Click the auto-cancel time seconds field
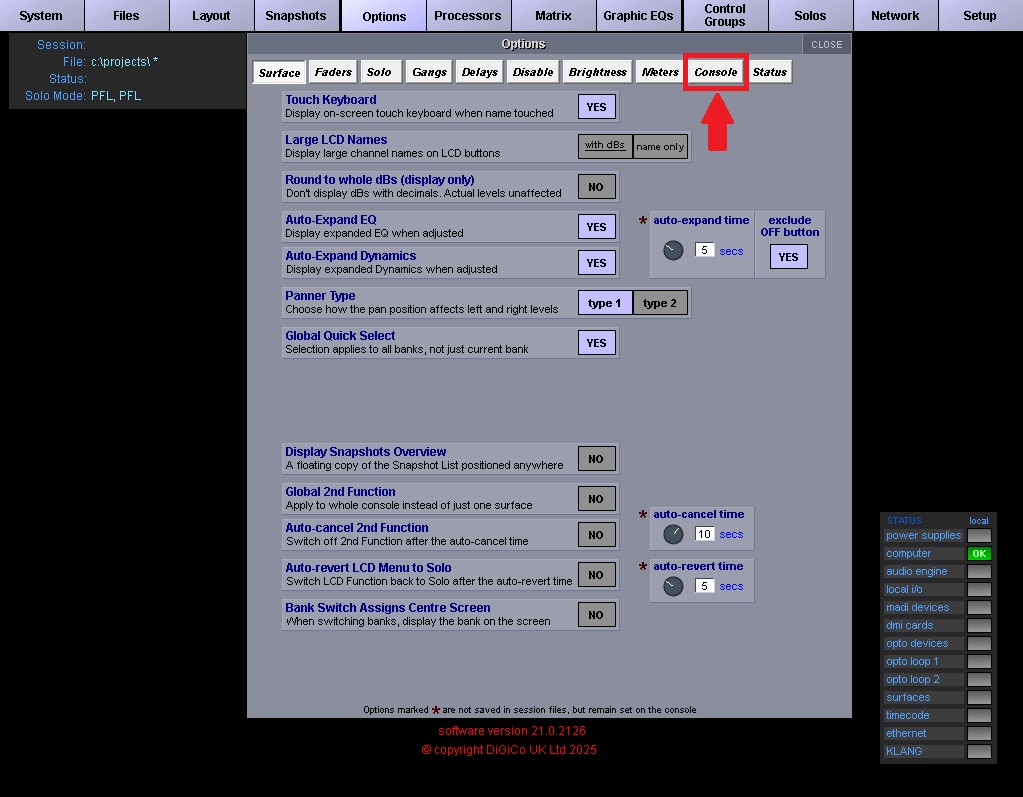The height and width of the screenshot is (797, 1023). point(705,534)
